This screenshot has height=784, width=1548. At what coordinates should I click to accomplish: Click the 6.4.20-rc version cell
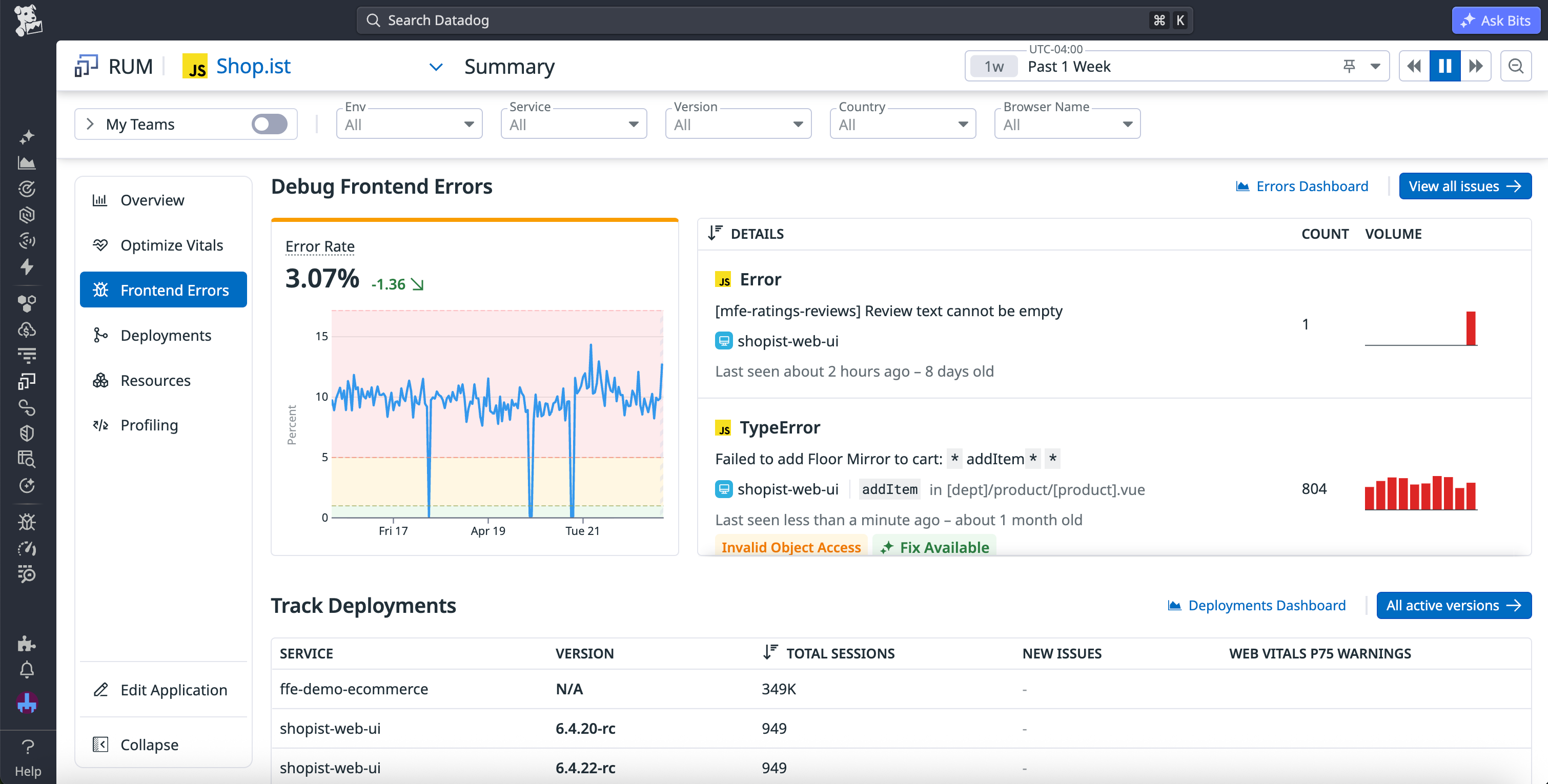585,728
